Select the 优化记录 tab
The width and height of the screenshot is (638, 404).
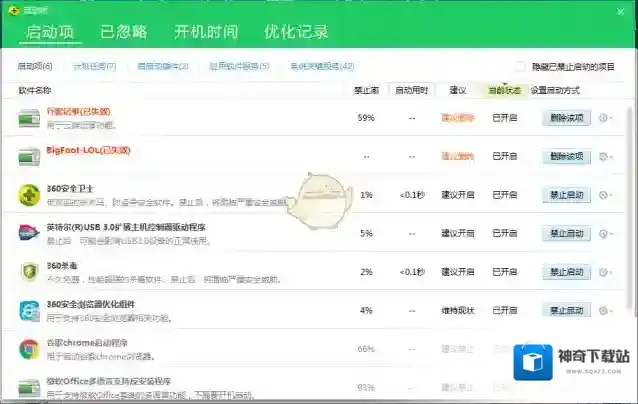296,31
